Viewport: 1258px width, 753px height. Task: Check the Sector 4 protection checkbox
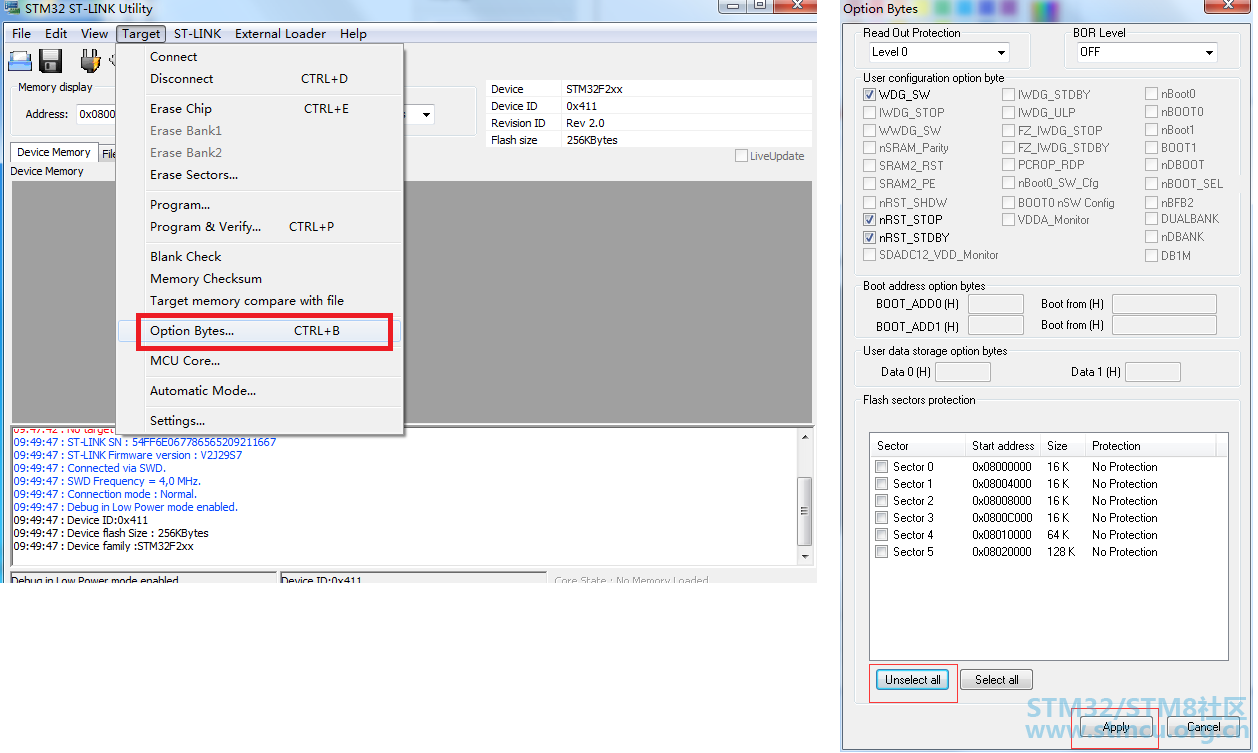click(881, 535)
